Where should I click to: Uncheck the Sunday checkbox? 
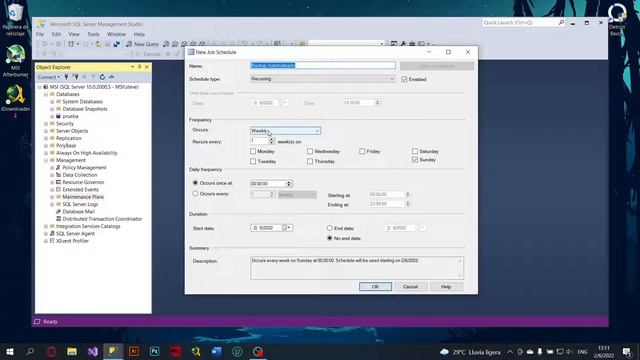(x=415, y=160)
